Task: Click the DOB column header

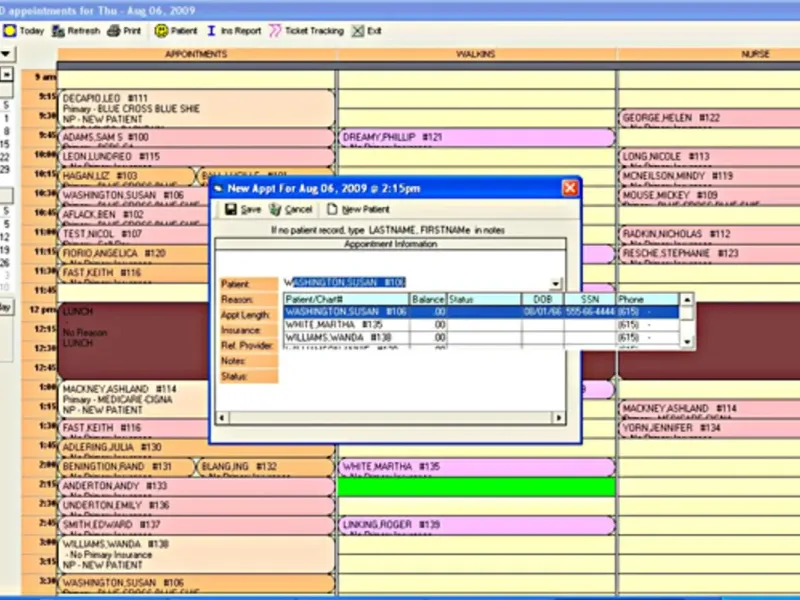Action: [543, 299]
